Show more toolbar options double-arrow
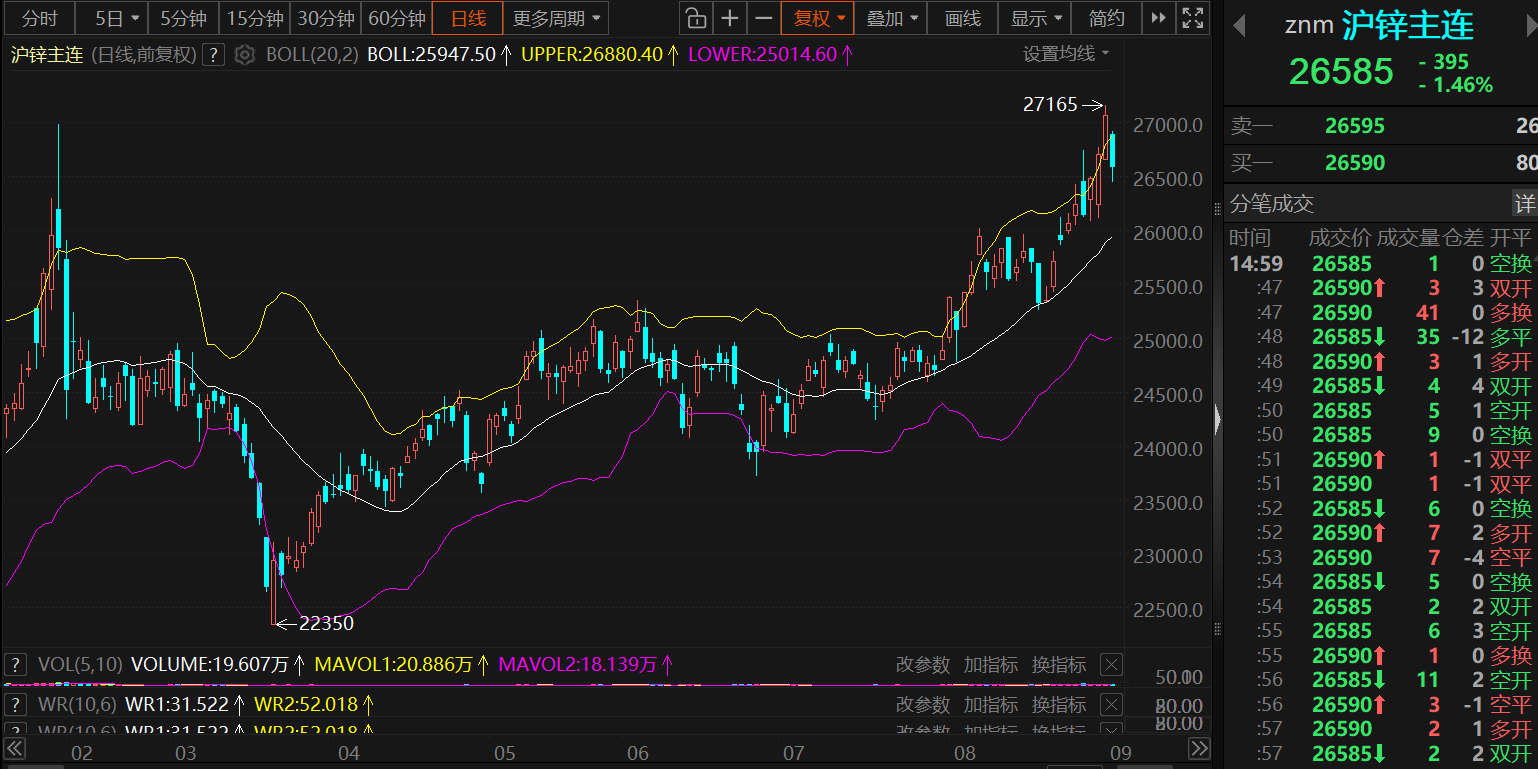The height and width of the screenshot is (769, 1538). click(x=1158, y=18)
